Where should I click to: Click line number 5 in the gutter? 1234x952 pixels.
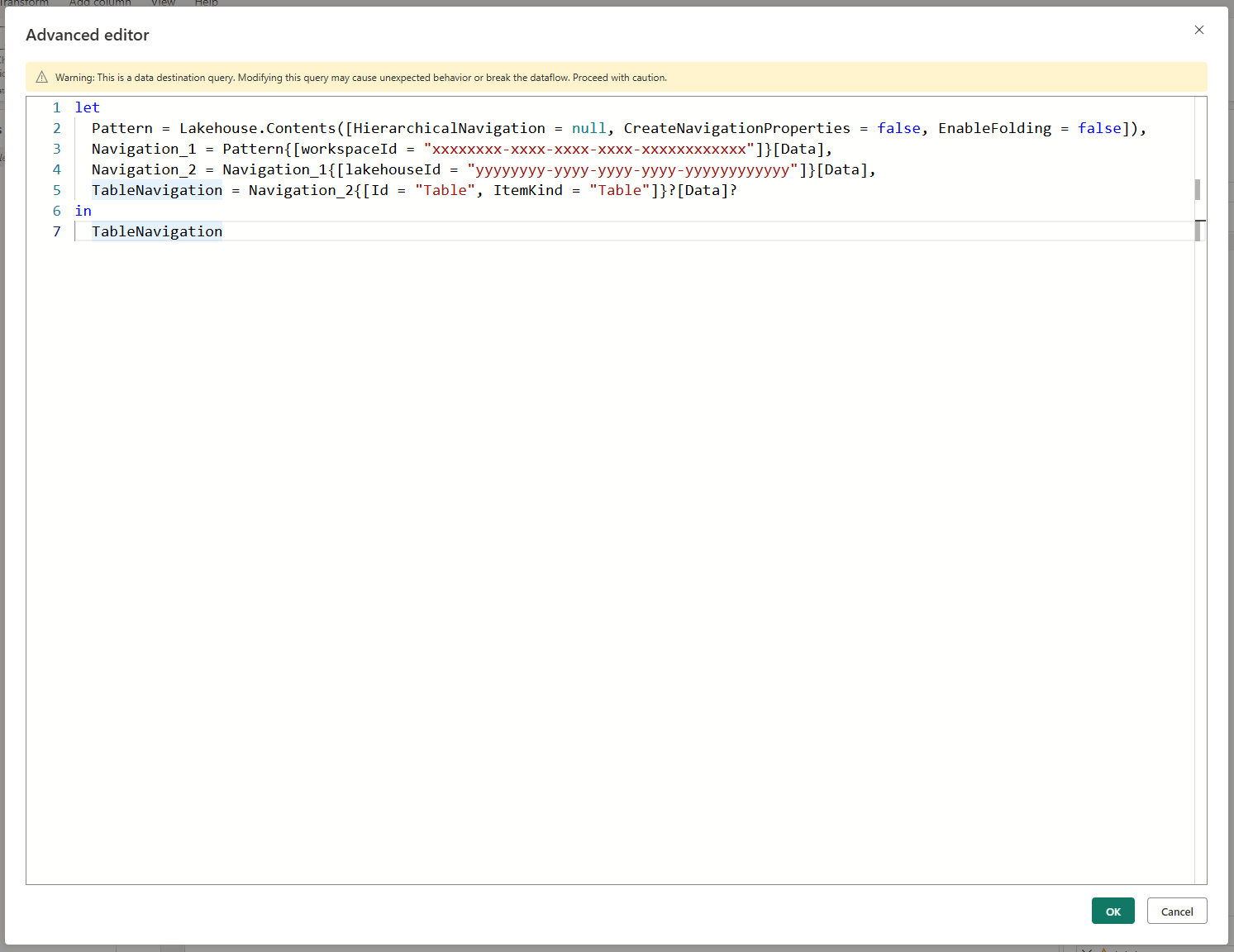pyautogui.click(x=56, y=190)
